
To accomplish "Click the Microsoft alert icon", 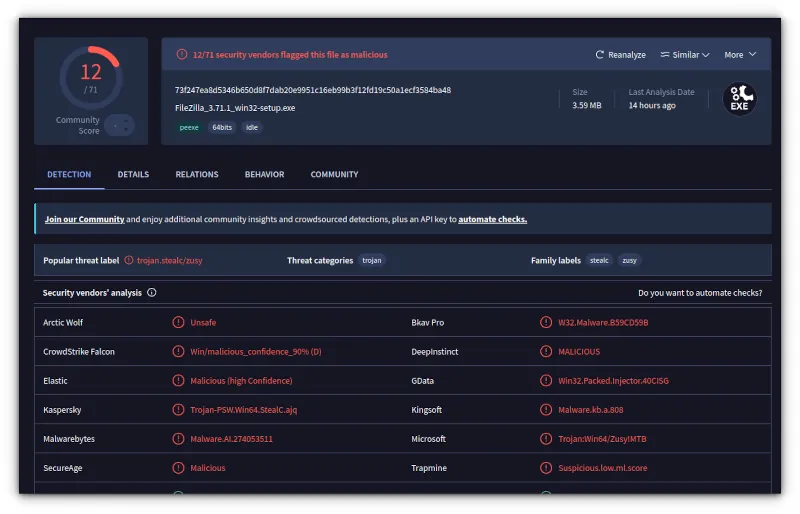I will click(x=546, y=439).
